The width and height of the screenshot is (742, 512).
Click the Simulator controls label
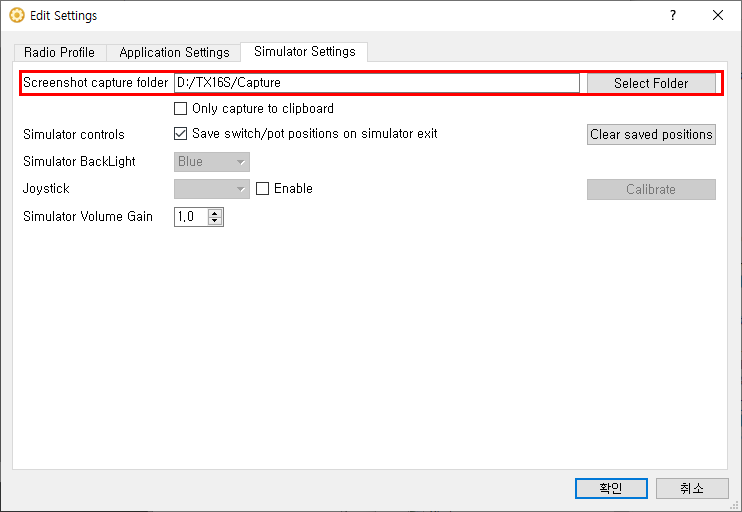coord(74,134)
